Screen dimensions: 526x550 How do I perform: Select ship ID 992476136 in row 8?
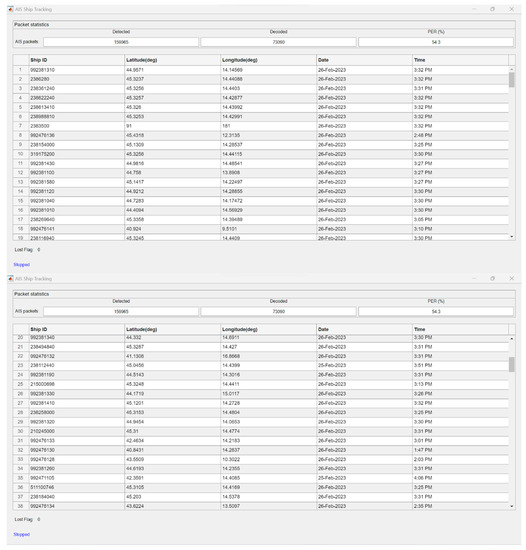coord(76,135)
